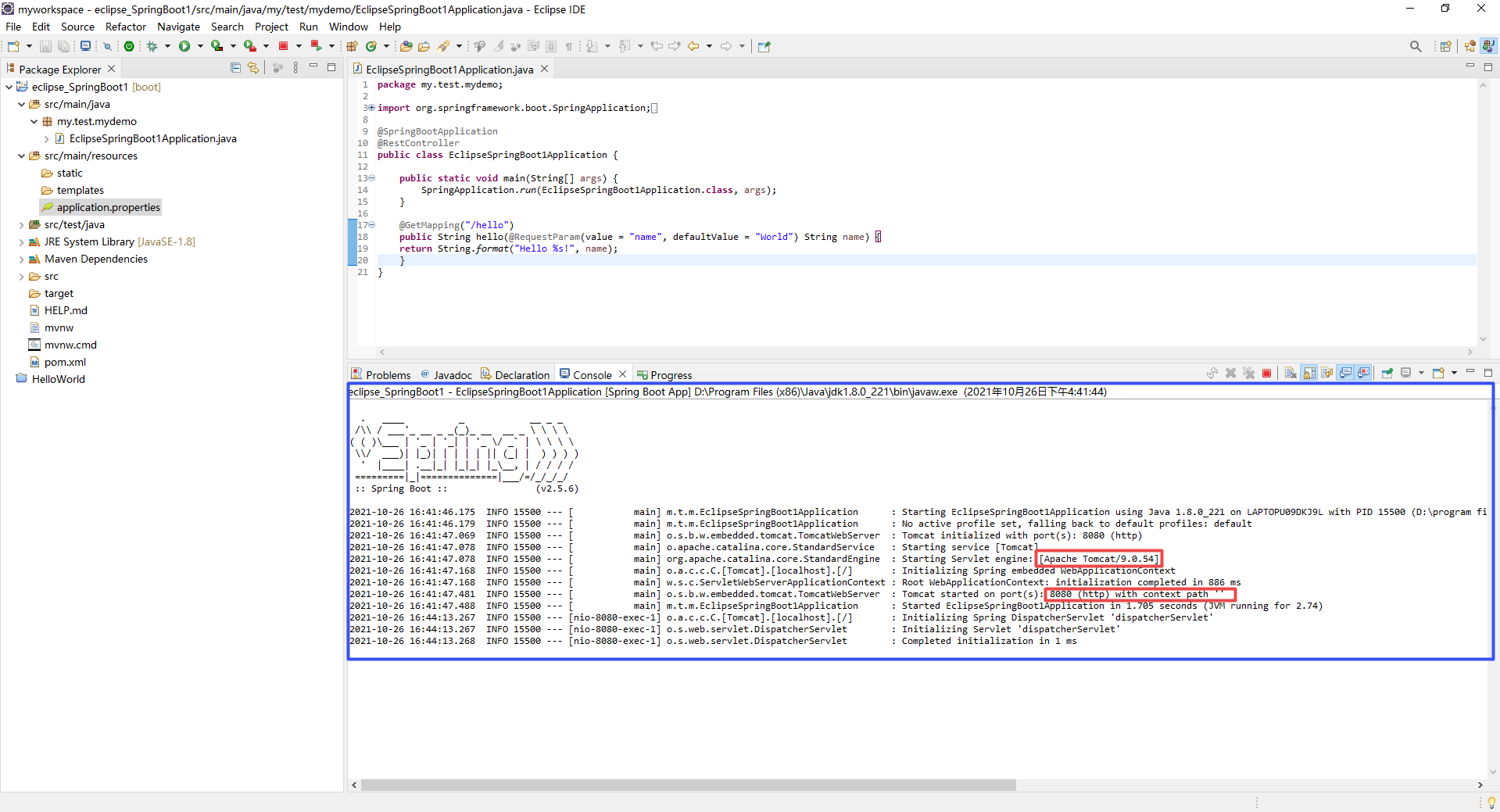The height and width of the screenshot is (812, 1500).
Task: Toggle Pin Console
Action: [x=1387, y=373]
